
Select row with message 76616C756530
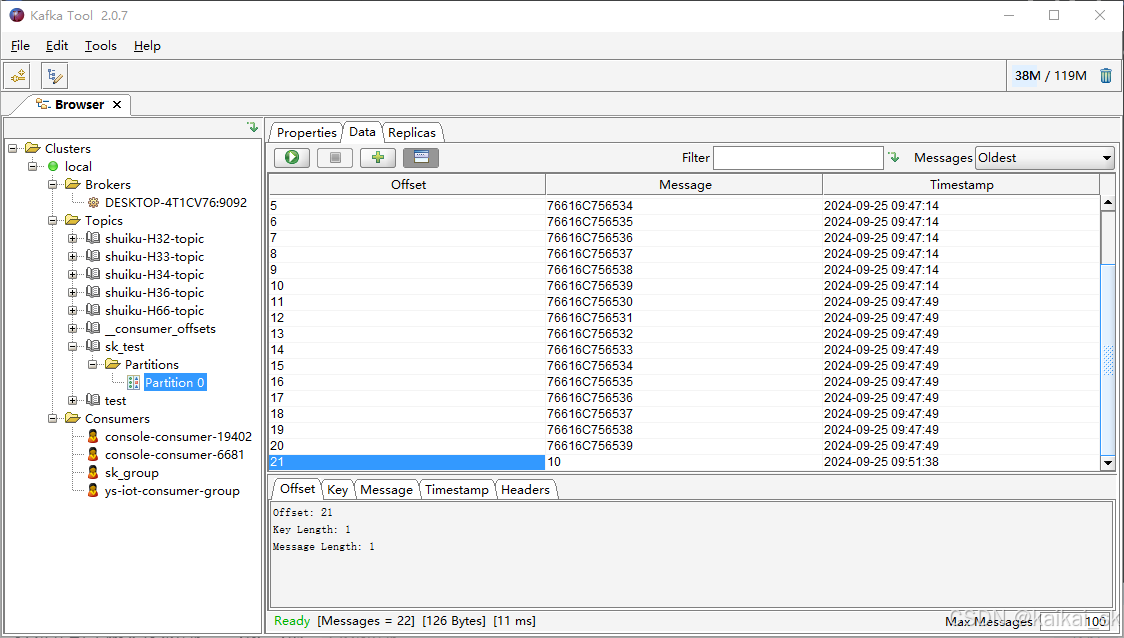pos(685,302)
